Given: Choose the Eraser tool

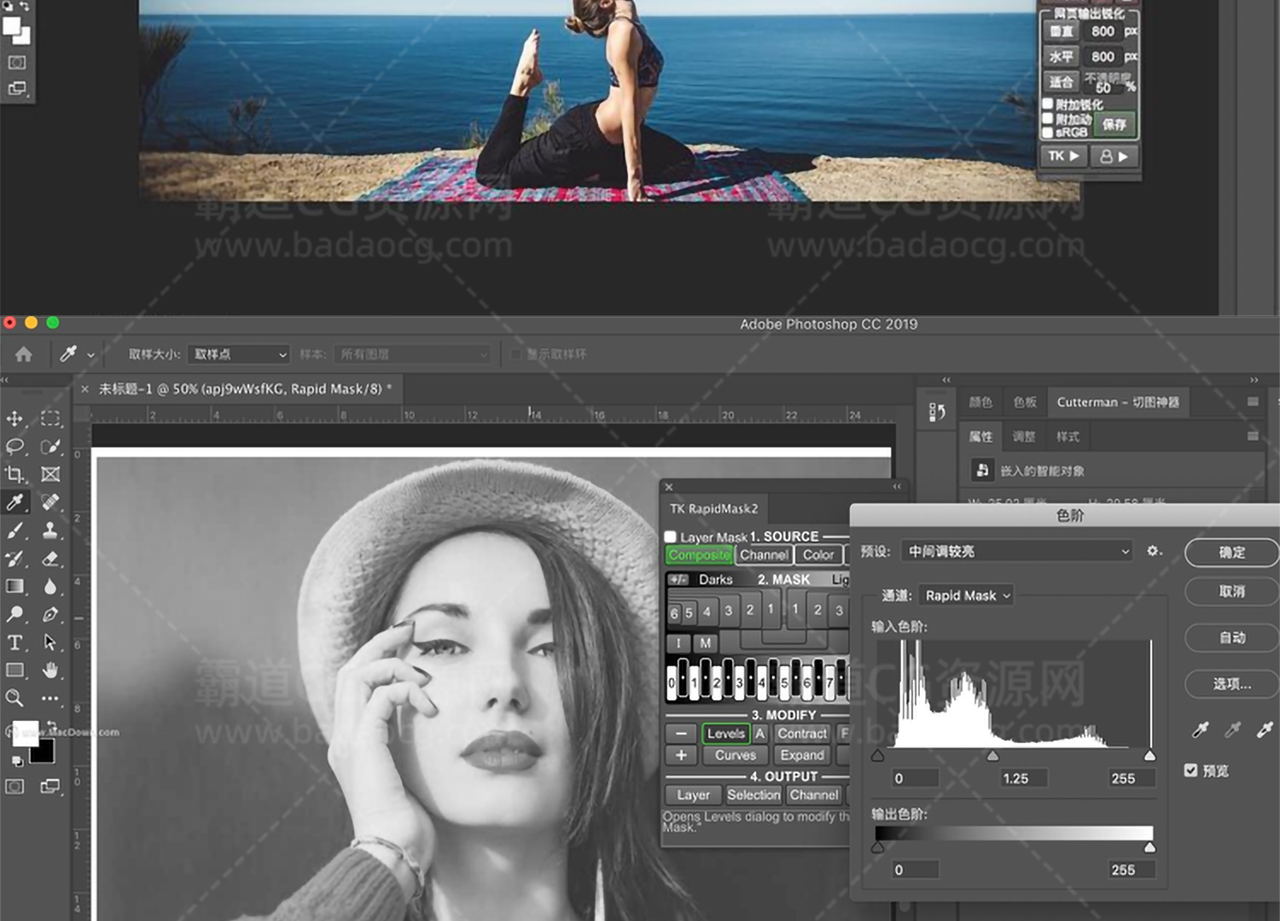Looking at the screenshot, I should [x=50, y=558].
